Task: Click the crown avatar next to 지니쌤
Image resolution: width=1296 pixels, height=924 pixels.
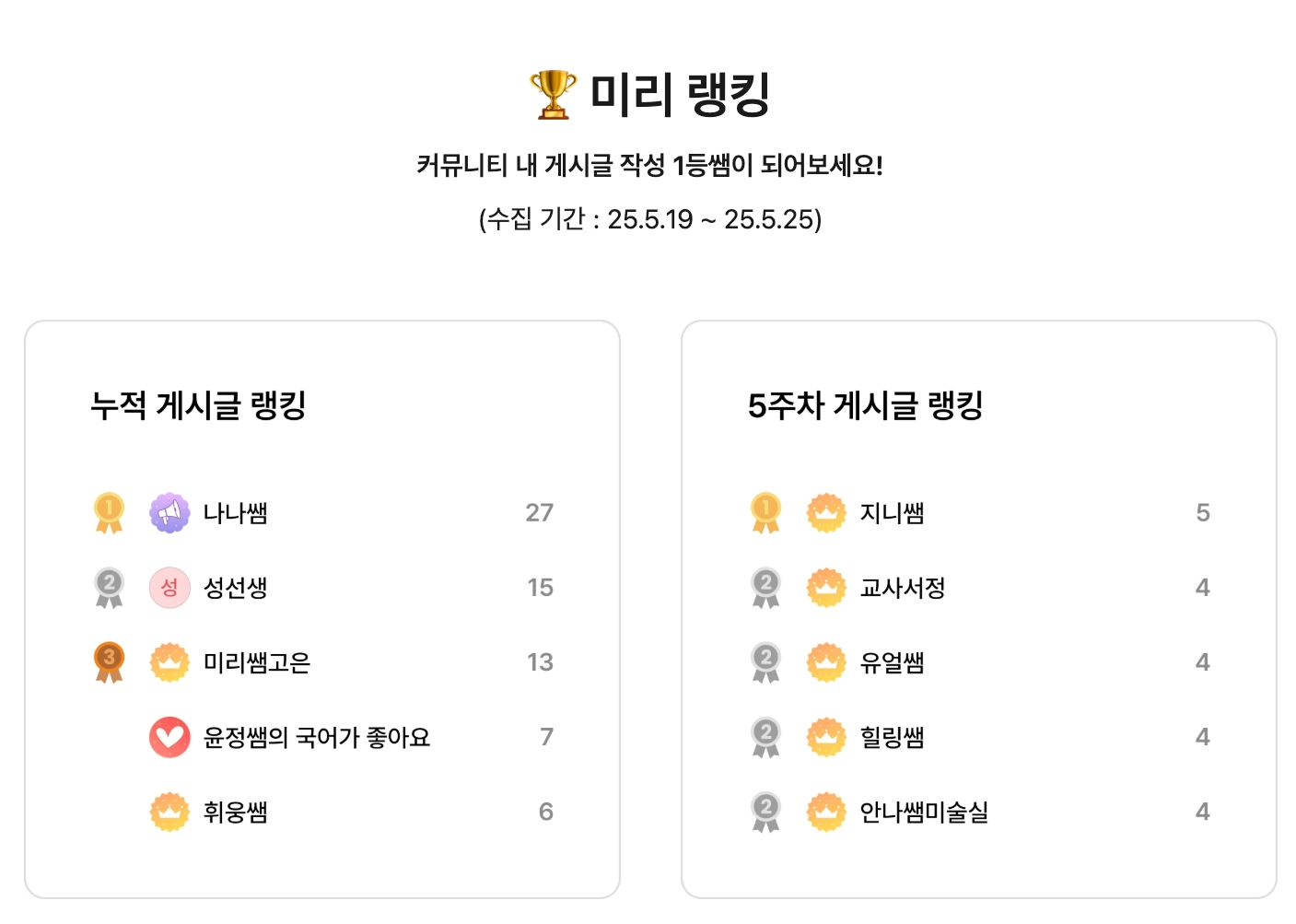Action: click(x=826, y=513)
